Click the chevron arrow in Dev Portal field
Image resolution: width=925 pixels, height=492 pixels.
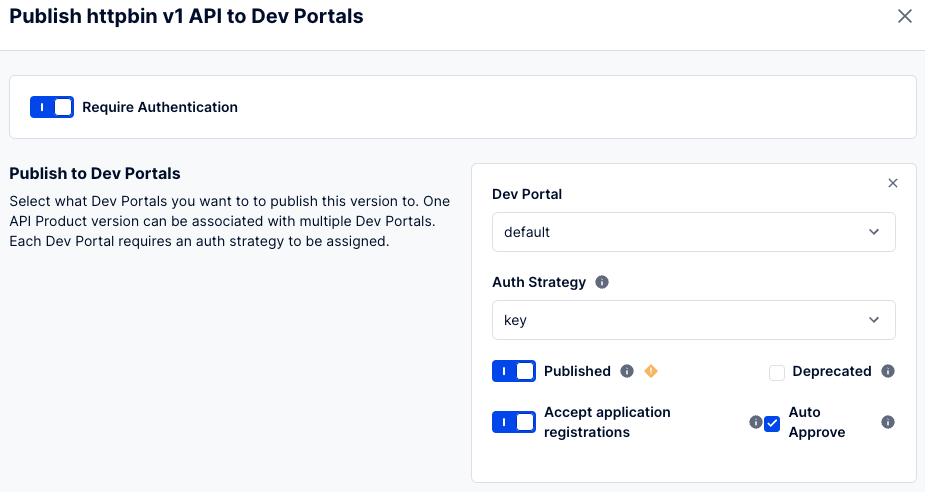(x=874, y=232)
